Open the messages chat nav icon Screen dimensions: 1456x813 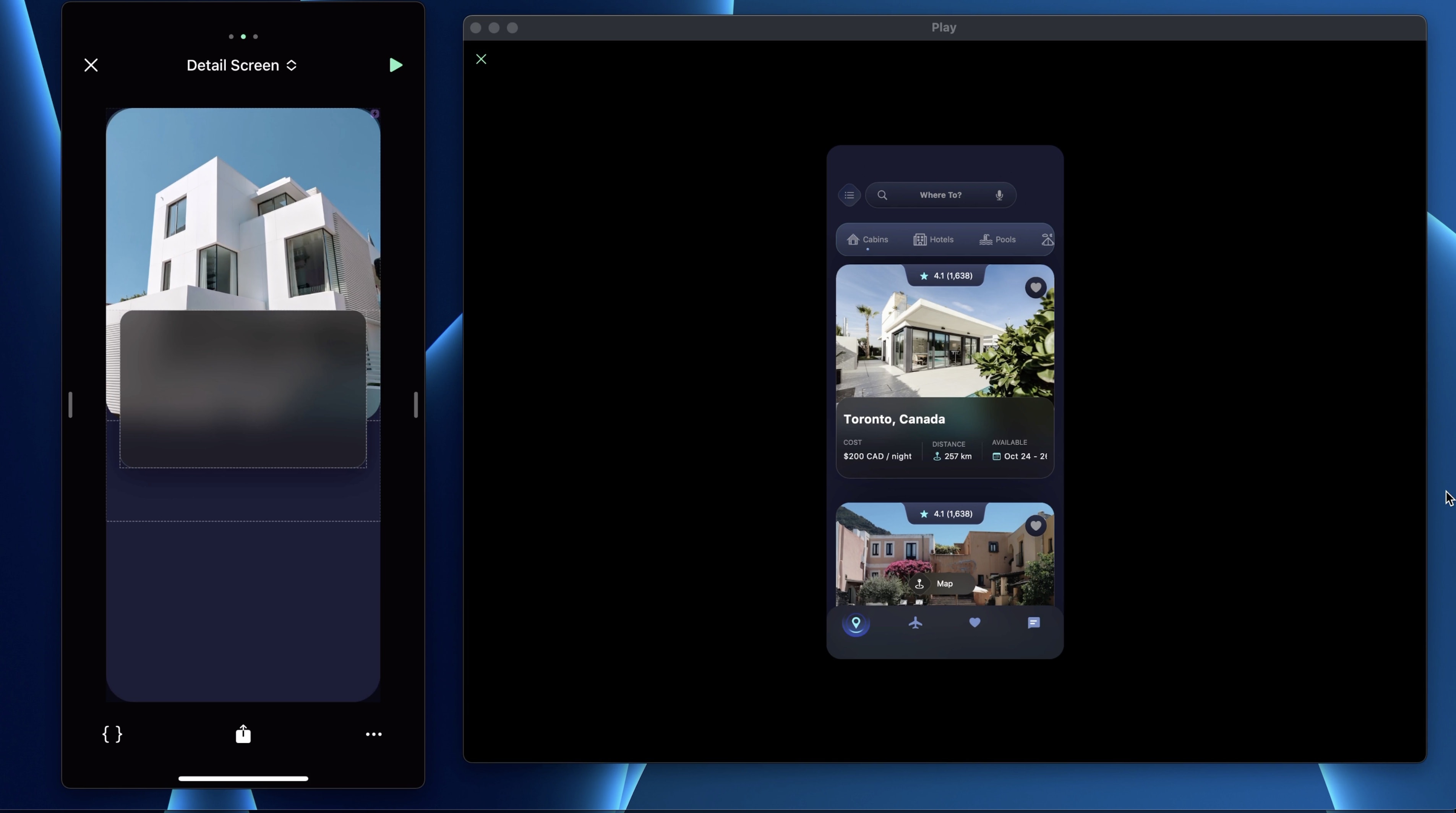[1034, 623]
